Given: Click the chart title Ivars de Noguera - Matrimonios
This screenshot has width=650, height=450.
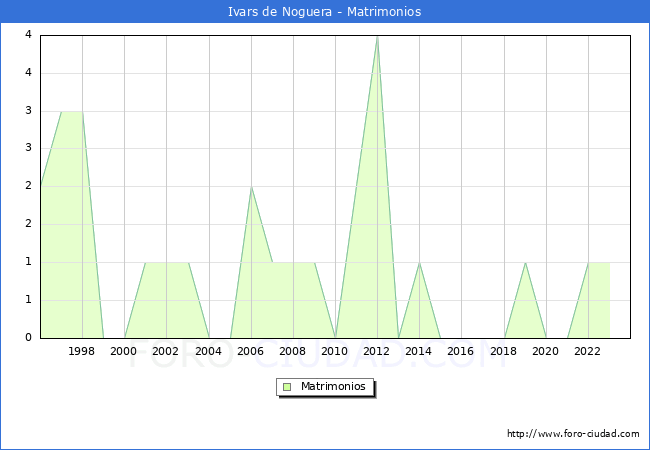Looking at the screenshot, I should coord(325,12).
